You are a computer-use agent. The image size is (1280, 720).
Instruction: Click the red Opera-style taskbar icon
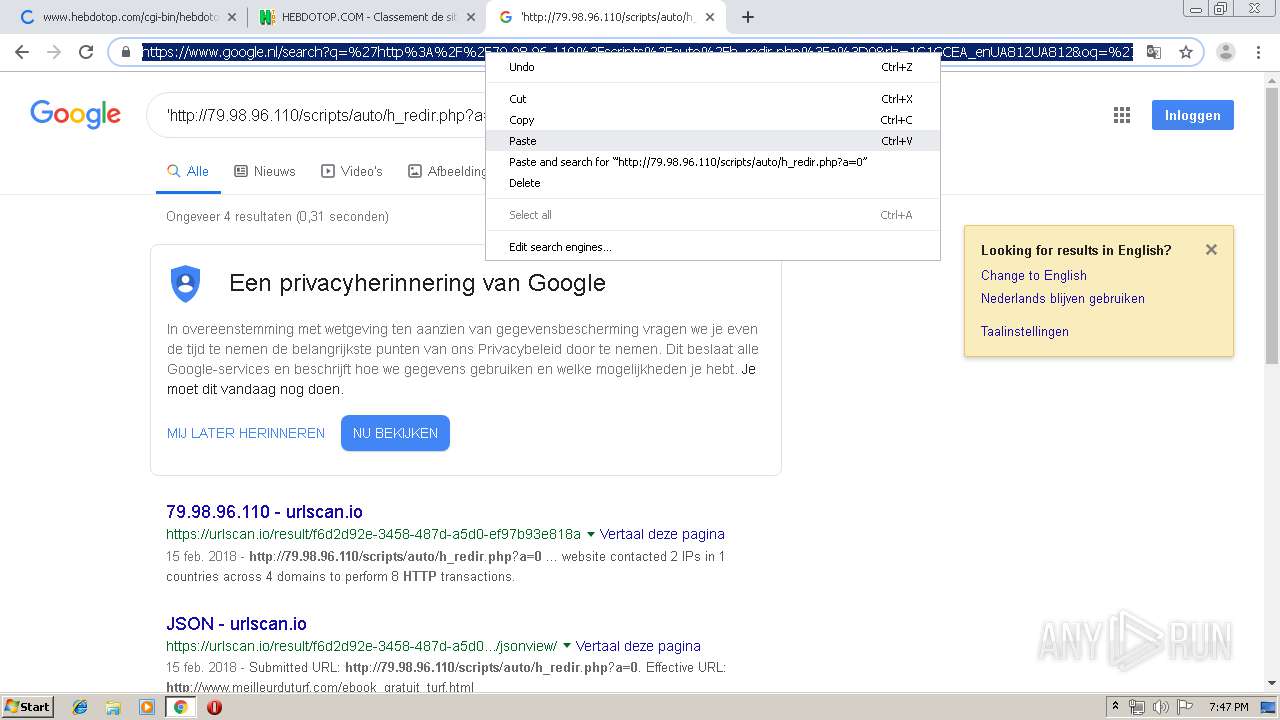(214, 707)
